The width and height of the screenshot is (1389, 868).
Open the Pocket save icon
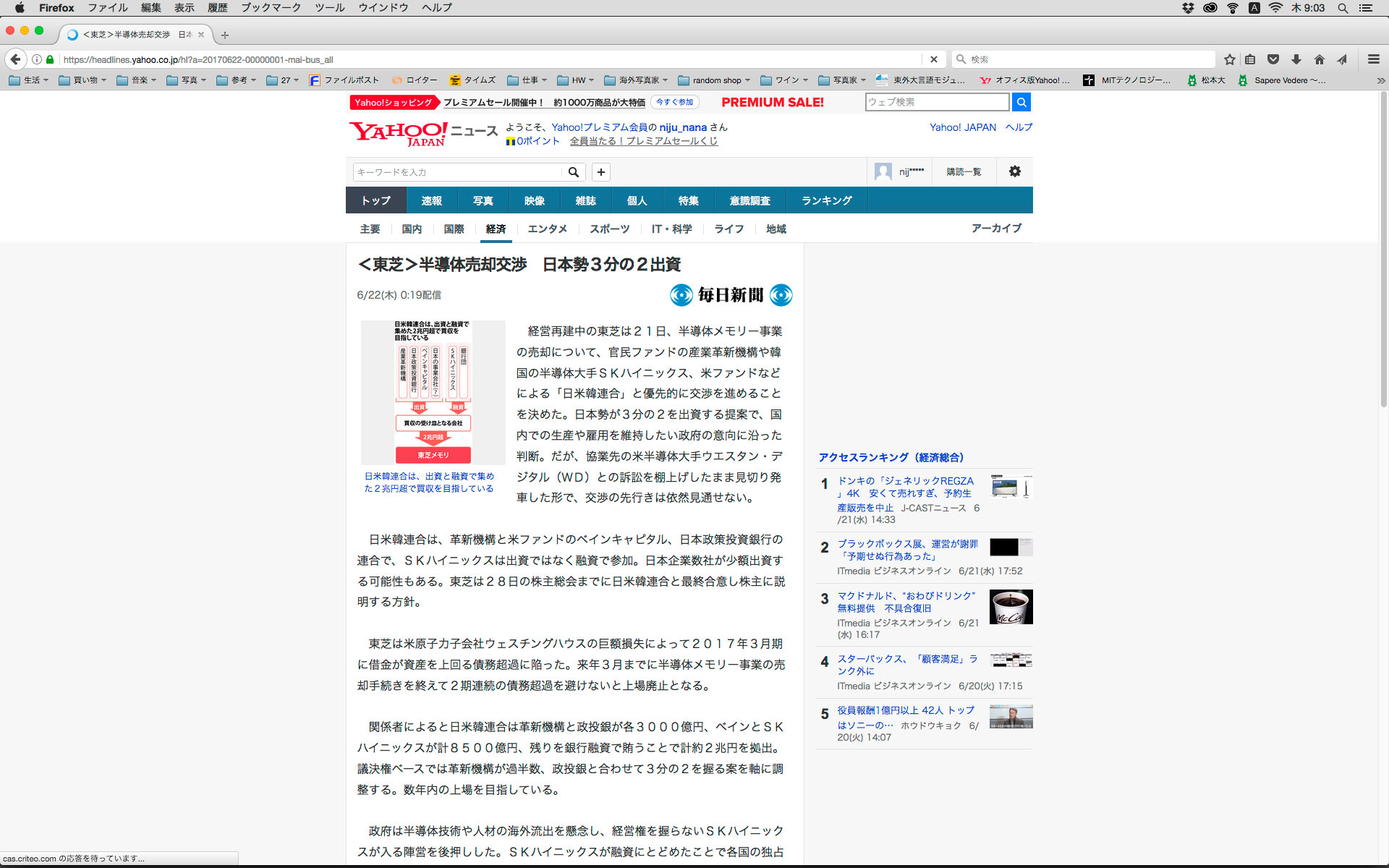1273,59
